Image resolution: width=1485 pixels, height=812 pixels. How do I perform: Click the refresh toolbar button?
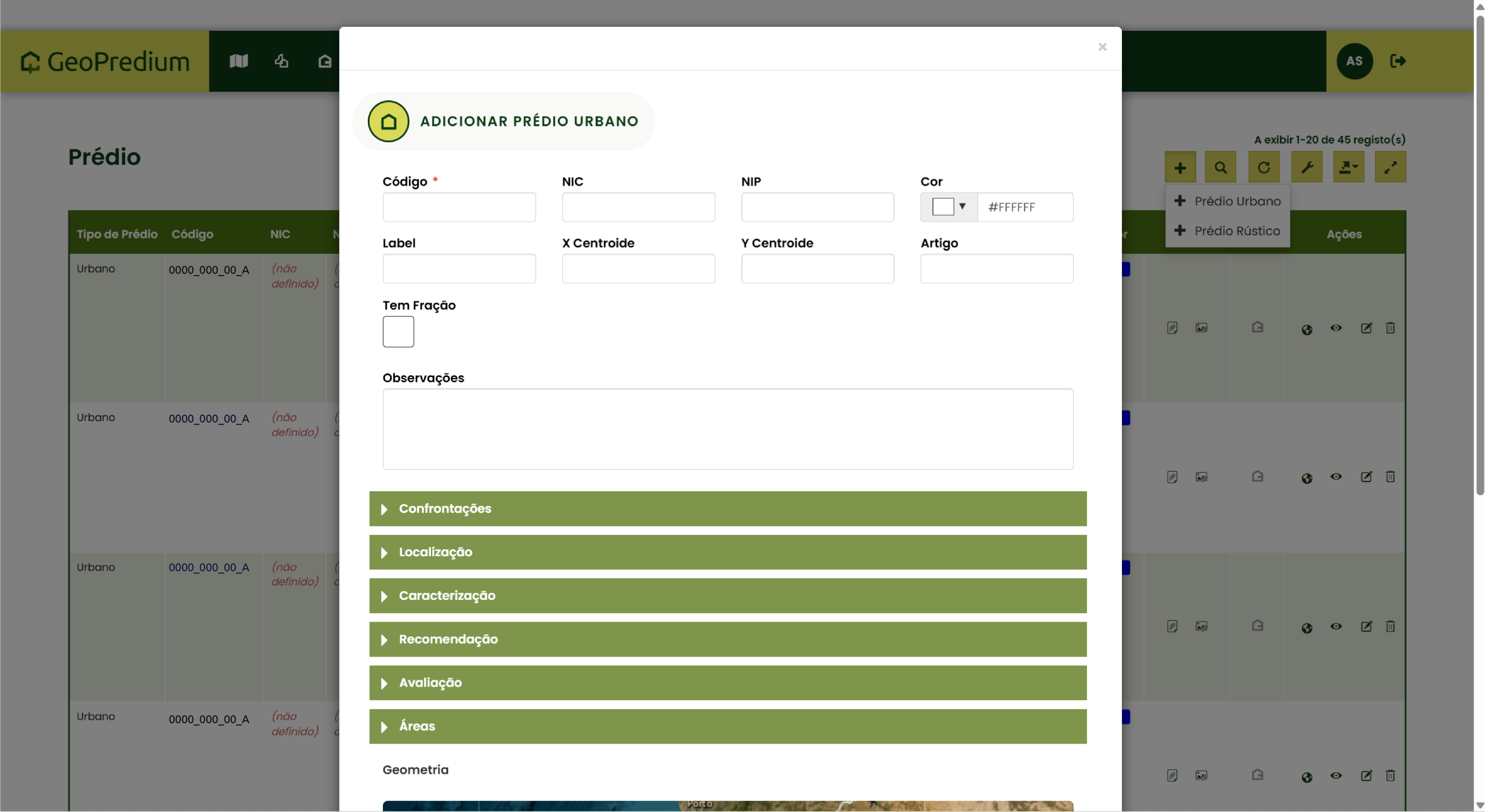tap(1263, 168)
